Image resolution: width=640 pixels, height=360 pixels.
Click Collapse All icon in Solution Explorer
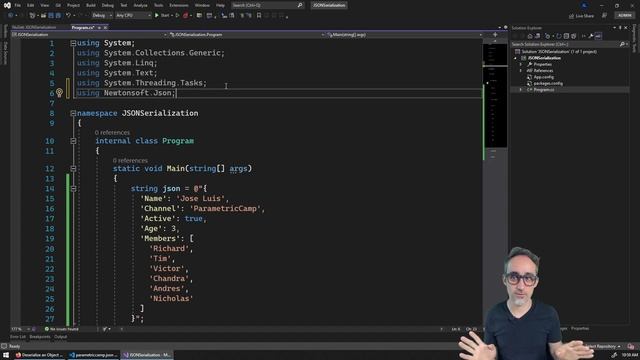[566, 36]
